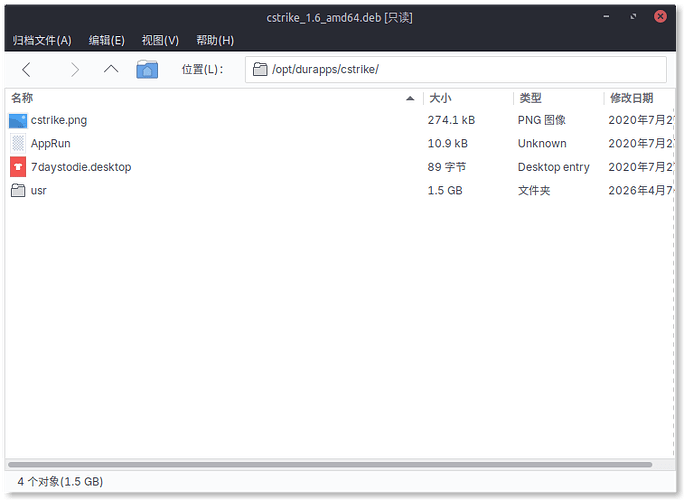This screenshot has width=684, height=500.
Task: Open the 视图(V) menu
Action: pos(160,40)
